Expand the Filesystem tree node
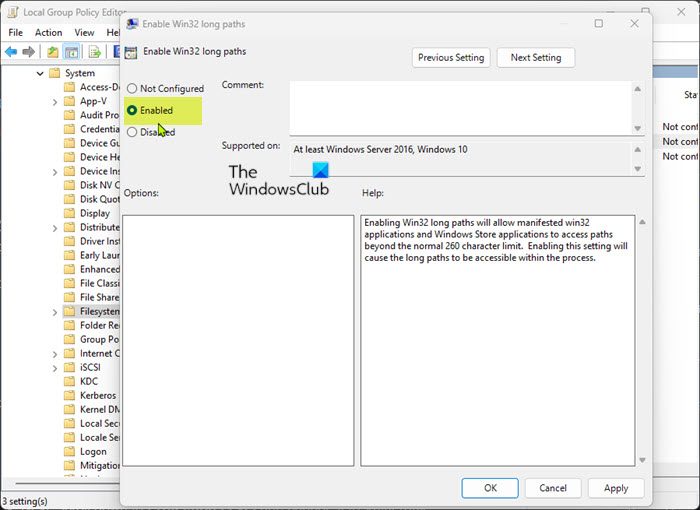The height and width of the screenshot is (510, 700). (54, 312)
